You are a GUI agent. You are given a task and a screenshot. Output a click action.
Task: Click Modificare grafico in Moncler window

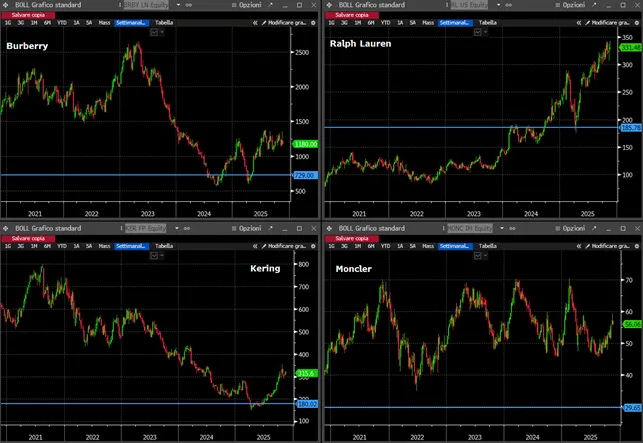tap(607, 246)
